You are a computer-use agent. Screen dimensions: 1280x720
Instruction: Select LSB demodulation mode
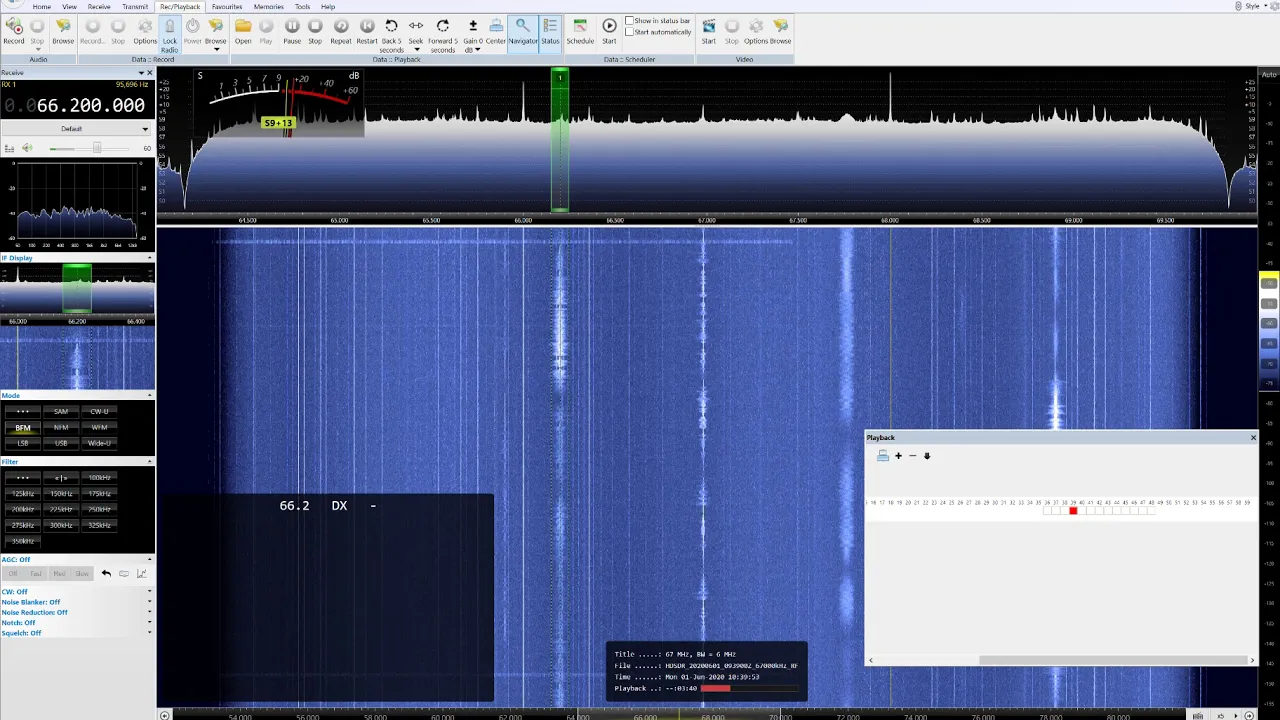coord(22,443)
